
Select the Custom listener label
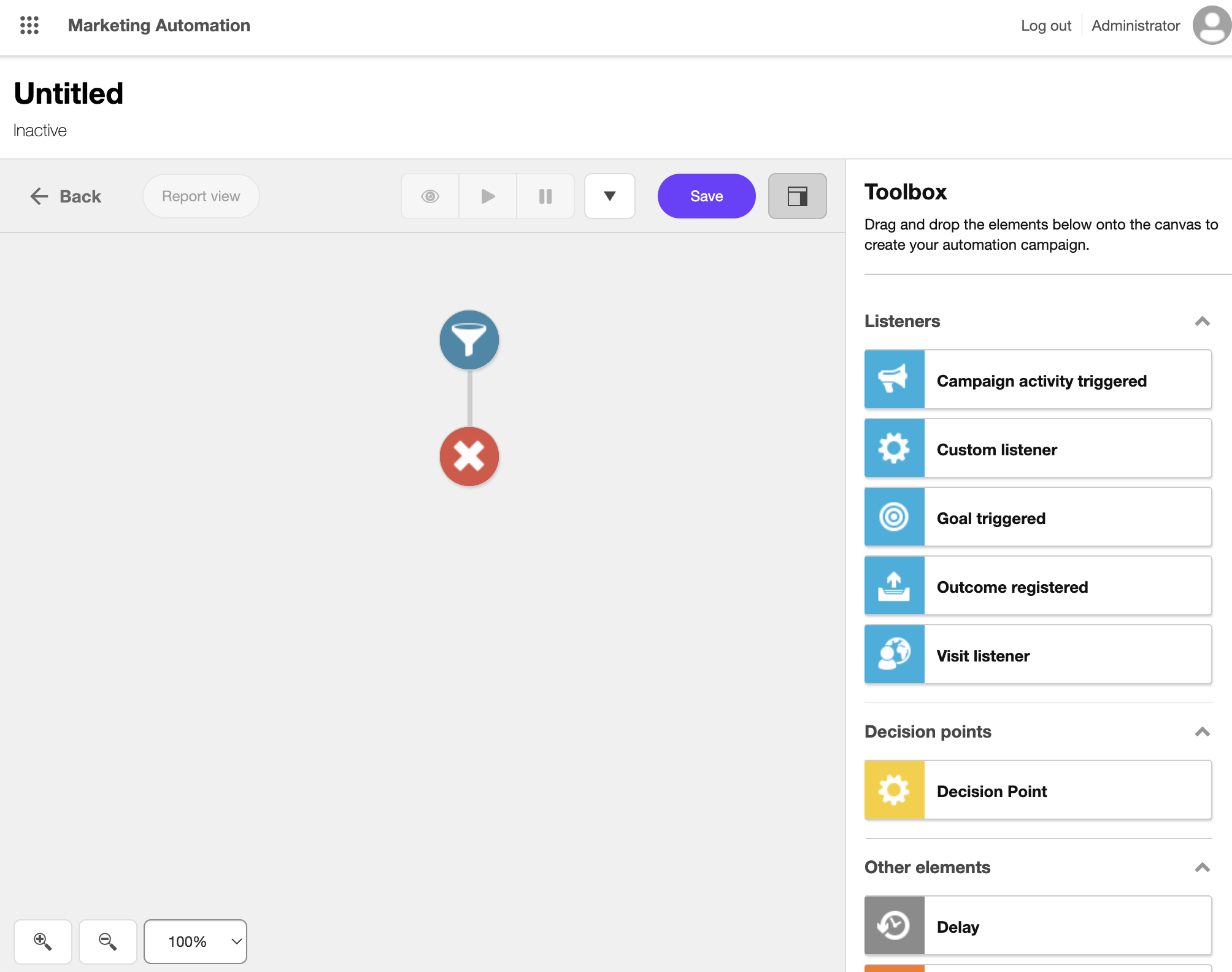pos(997,450)
